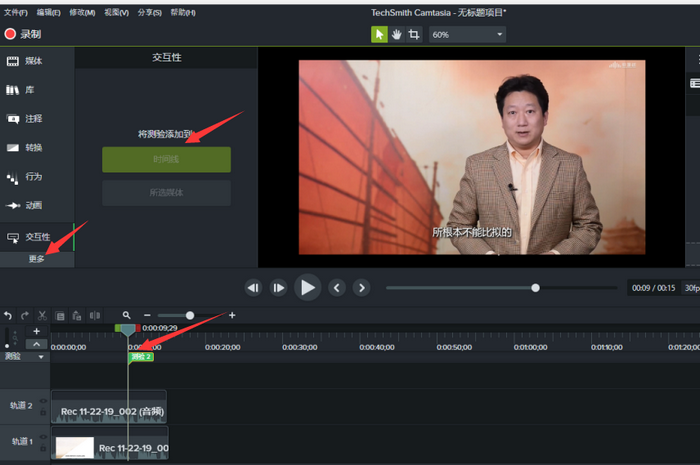Add quiz to Timeline green button
The width and height of the screenshot is (700, 465).
(x=167, y=159)
